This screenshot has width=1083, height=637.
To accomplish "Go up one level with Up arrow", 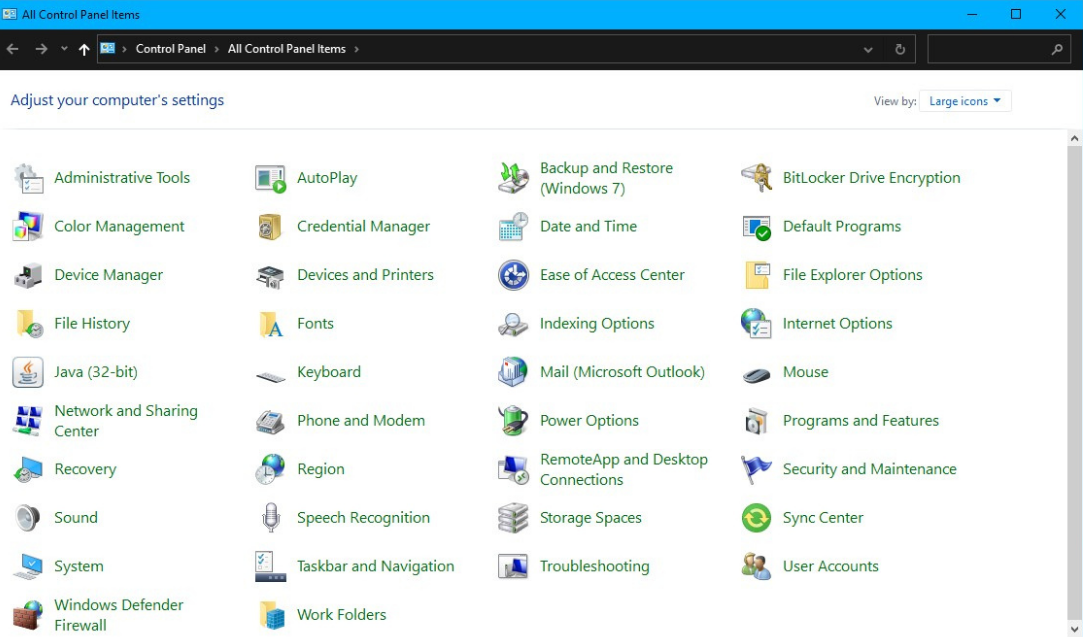I will click(x=84, y=49).
